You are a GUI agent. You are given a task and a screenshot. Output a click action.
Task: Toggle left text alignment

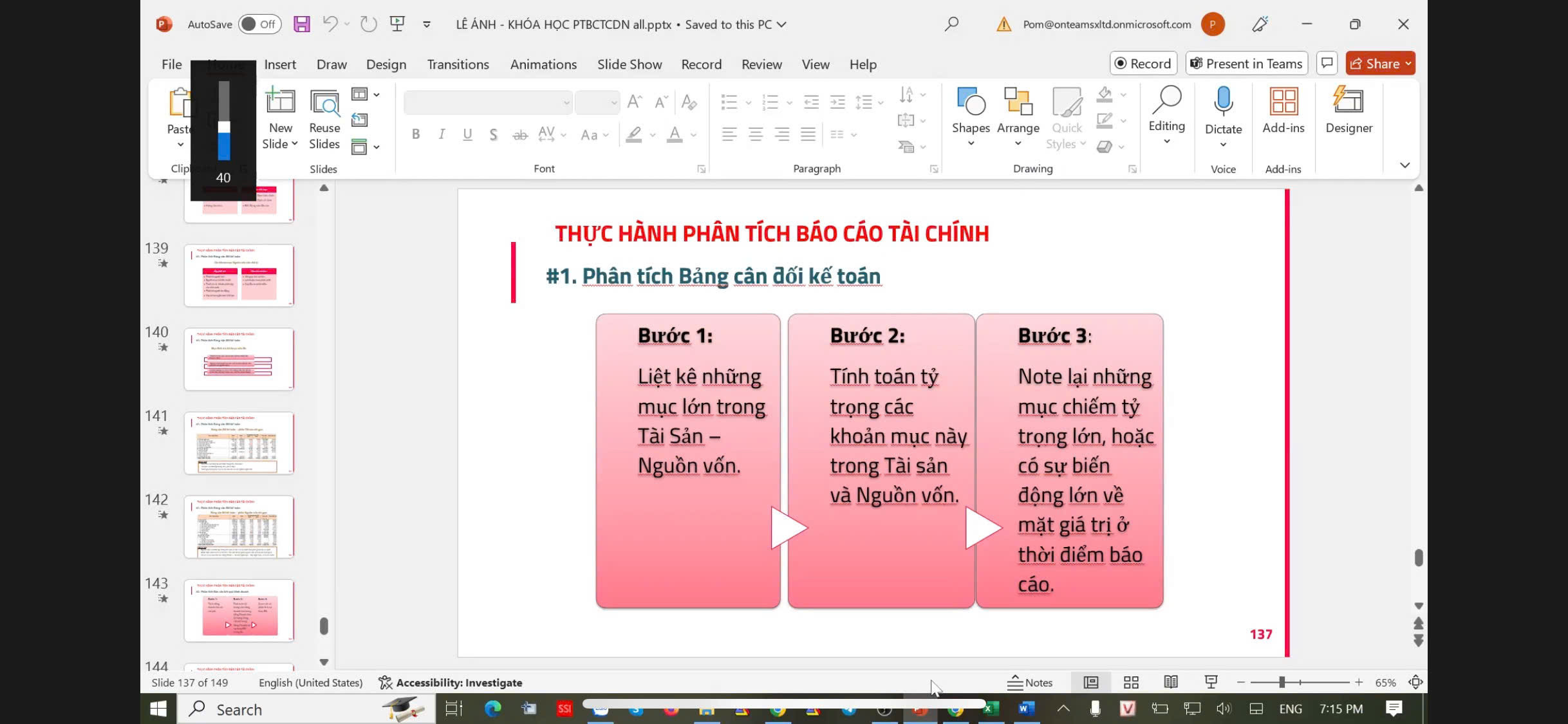[x=729, y=134]
